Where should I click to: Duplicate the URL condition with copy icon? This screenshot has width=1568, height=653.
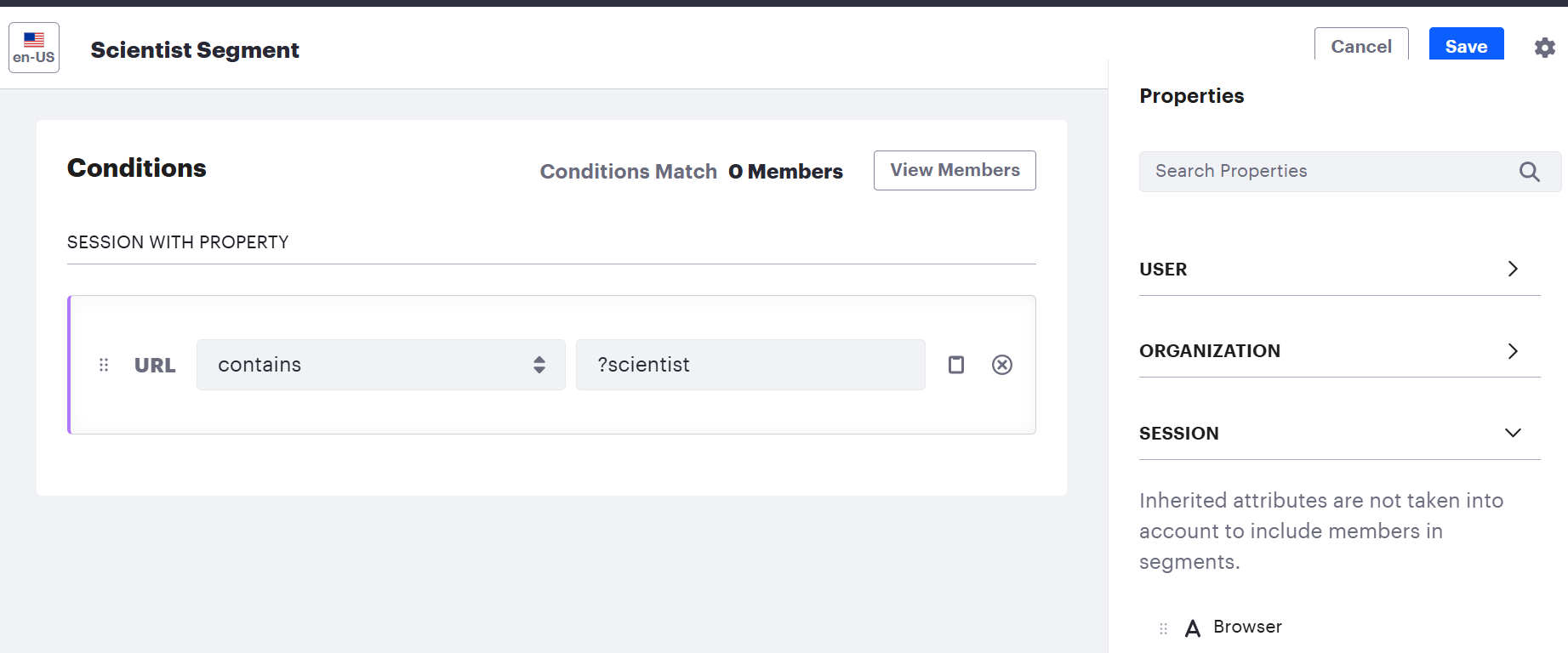click(956, 365)
